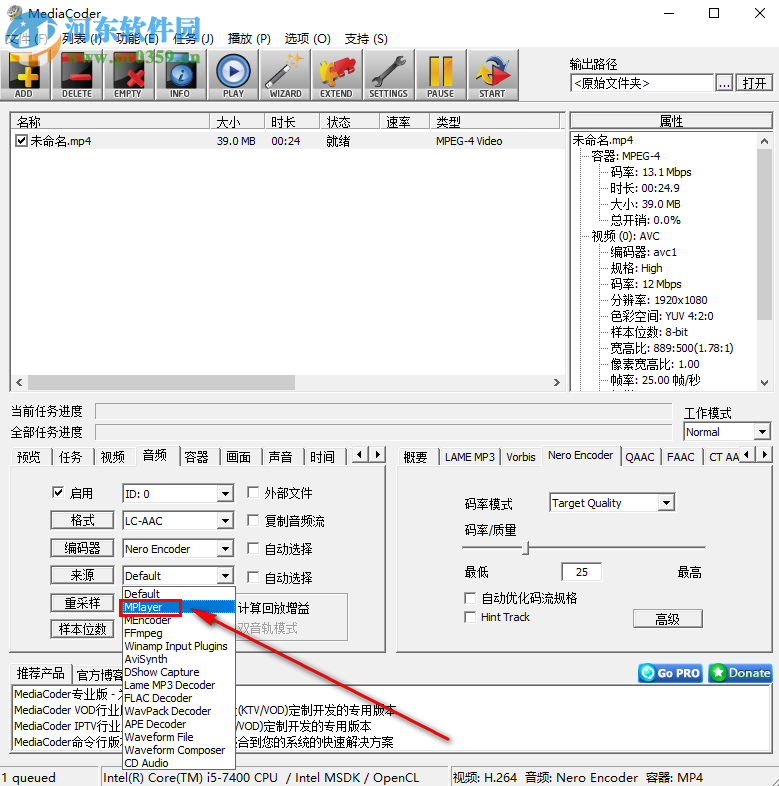Image resolution: width=779 pixels, height=786 pixels.
Task: Select Waveform File from source list
Action: click(179, 737)
